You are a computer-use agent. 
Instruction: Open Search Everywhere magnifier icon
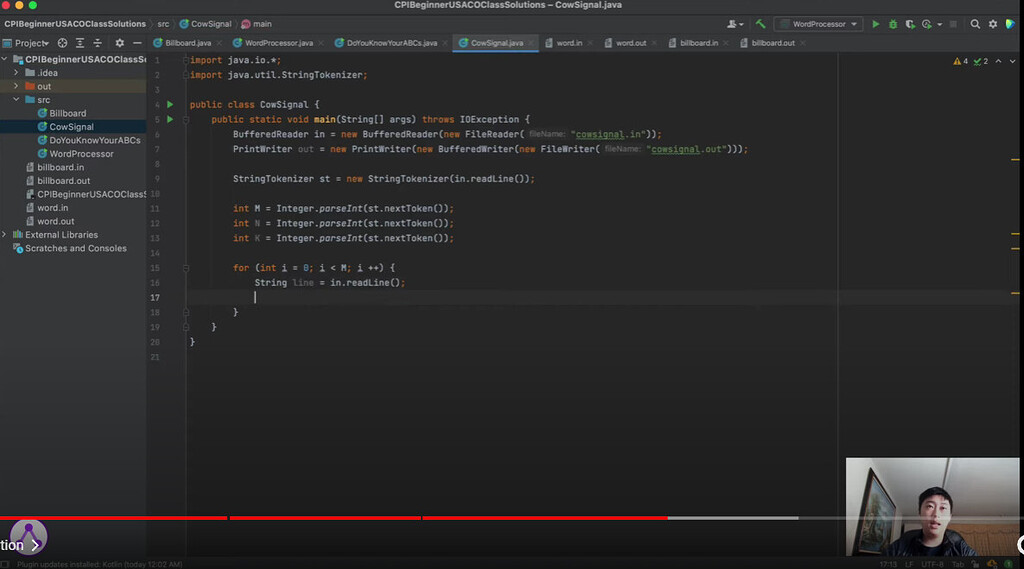coord(975,24)
